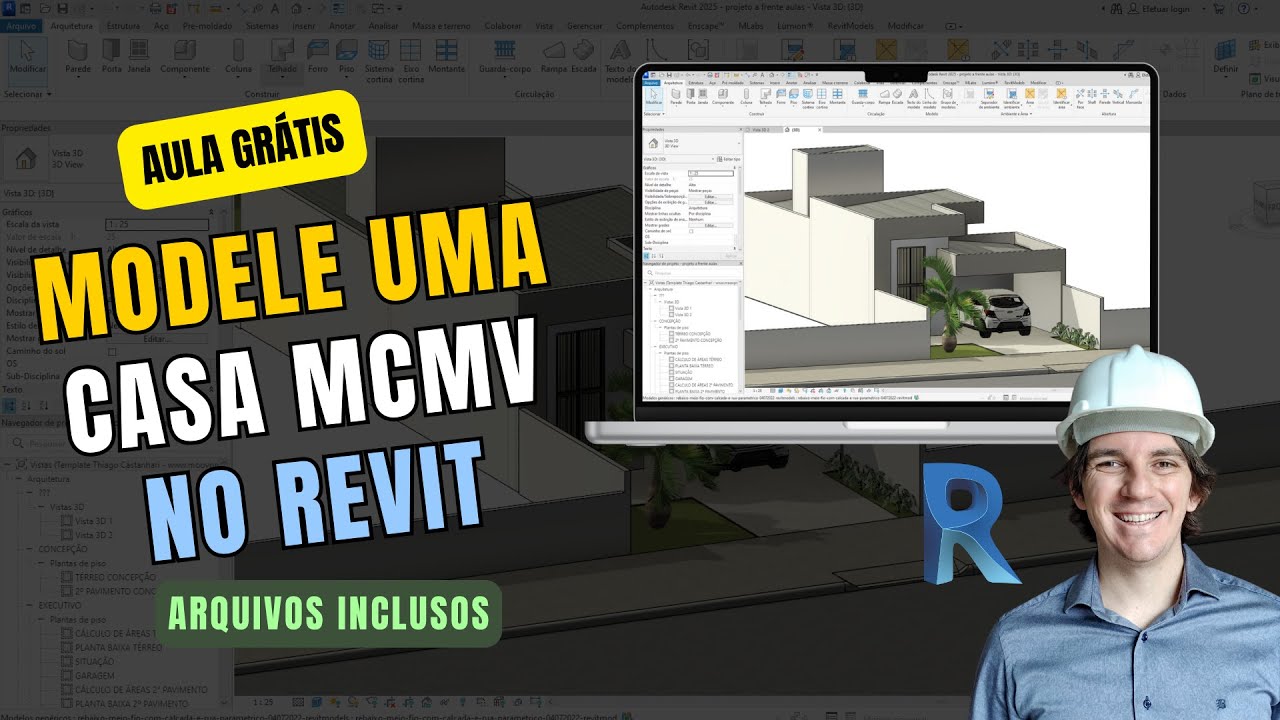Viewport: 1280px width, 720px height.
Task: Open the Arquivo menu in the background Revit window
Action: 21,26
